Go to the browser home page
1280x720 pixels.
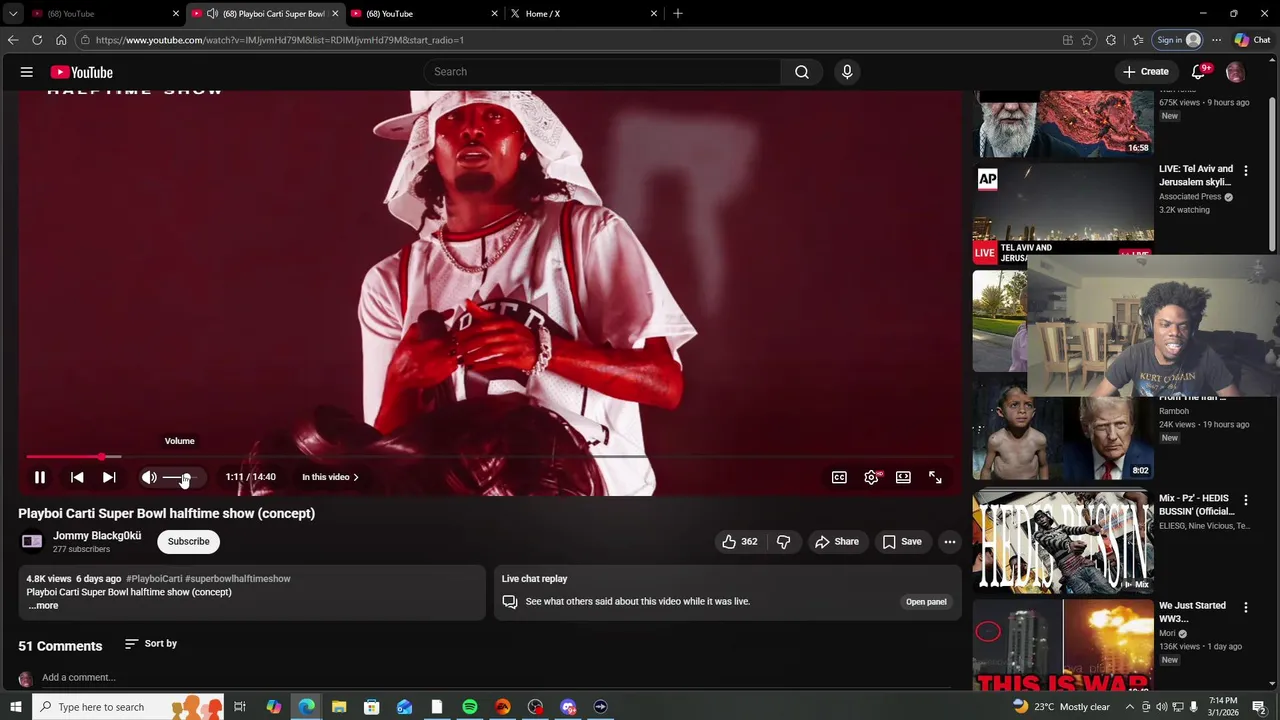[61, 40]
